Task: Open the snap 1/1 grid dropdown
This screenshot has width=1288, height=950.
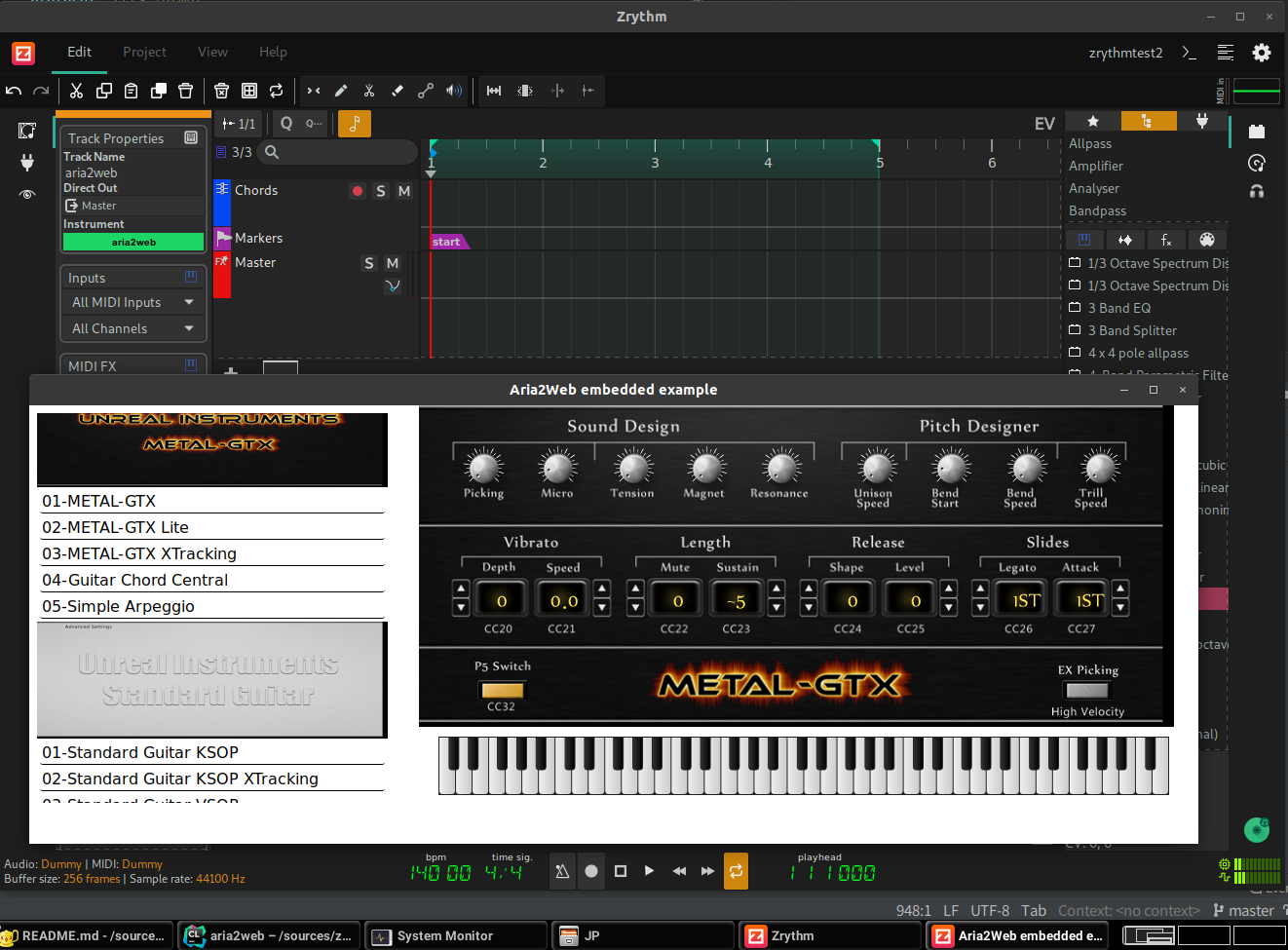Action: 239,124
